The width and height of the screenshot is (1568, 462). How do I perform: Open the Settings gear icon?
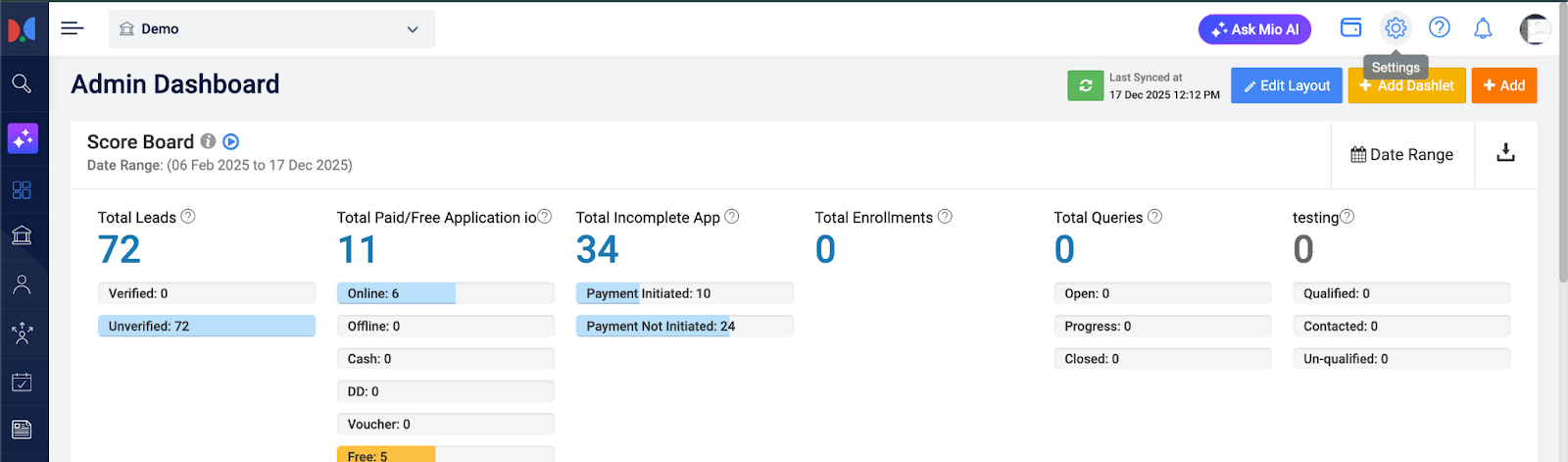[1396, 28]
